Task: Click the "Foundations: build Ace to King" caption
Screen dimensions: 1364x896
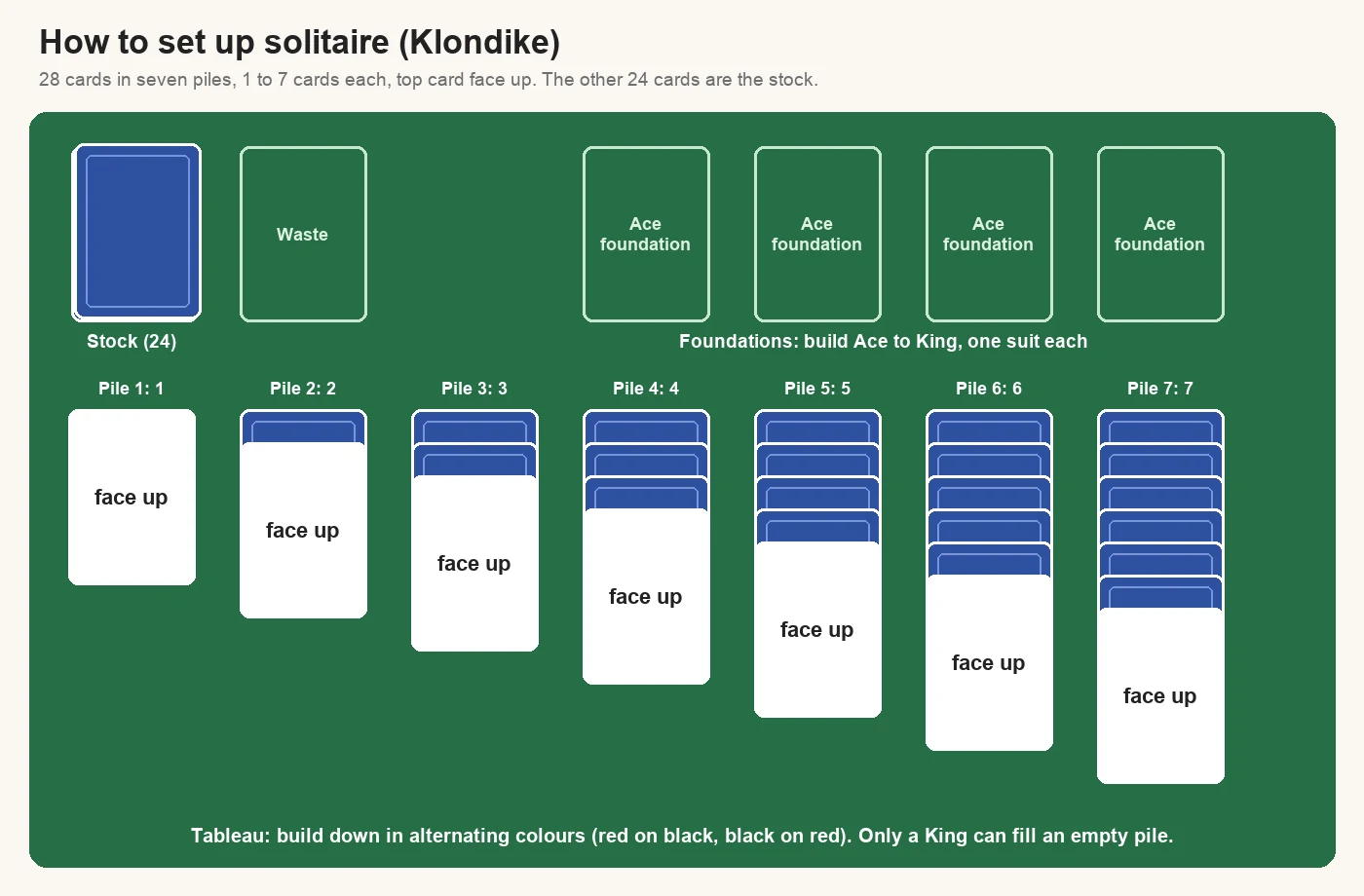Action: (x=884, y=341)
